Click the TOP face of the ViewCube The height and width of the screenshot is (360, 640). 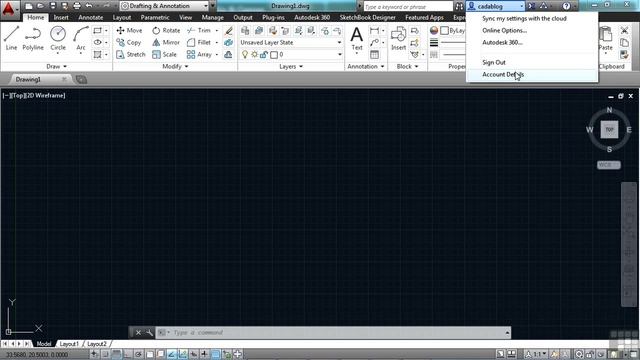[609, 129]
